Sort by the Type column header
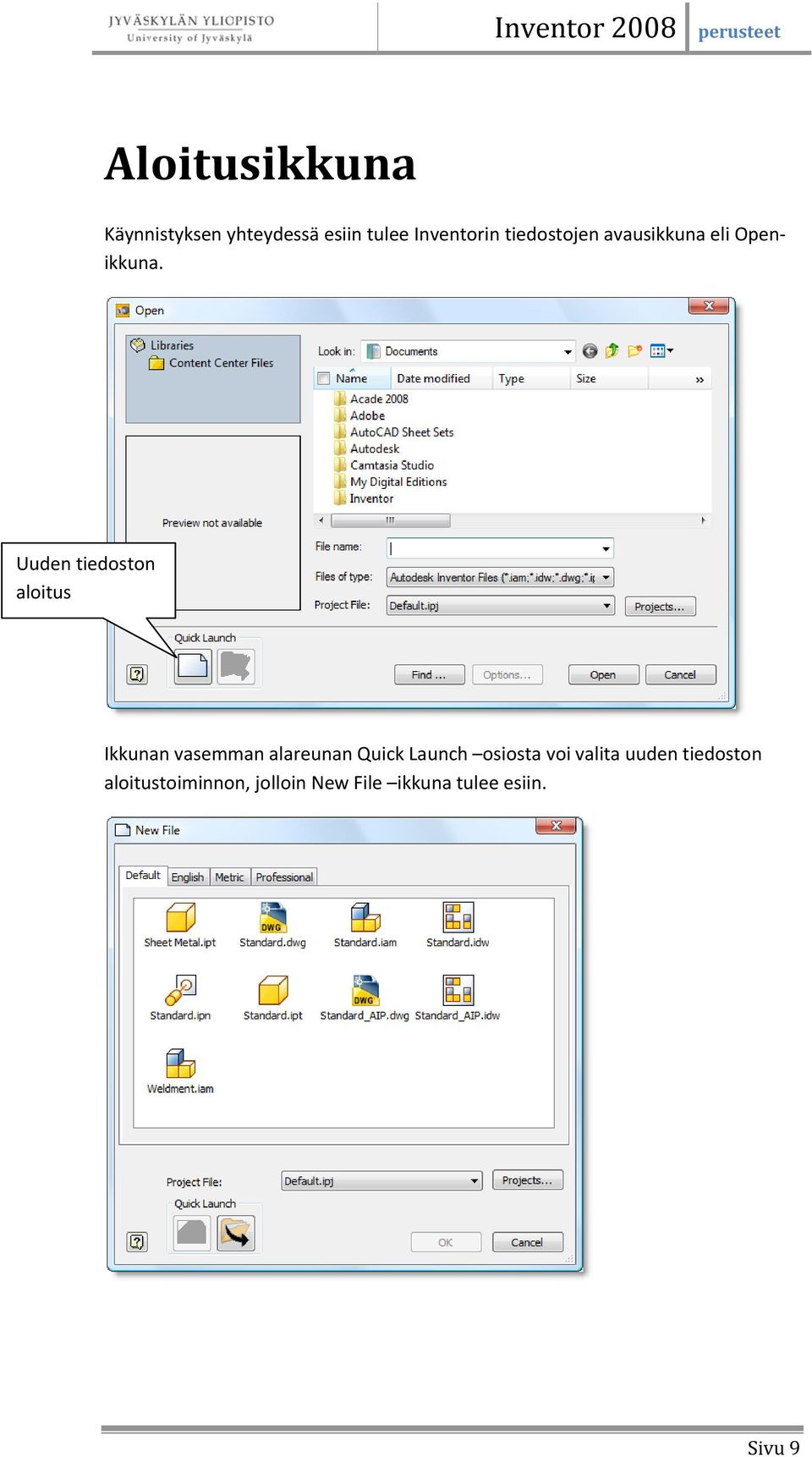 pos(530,379)
